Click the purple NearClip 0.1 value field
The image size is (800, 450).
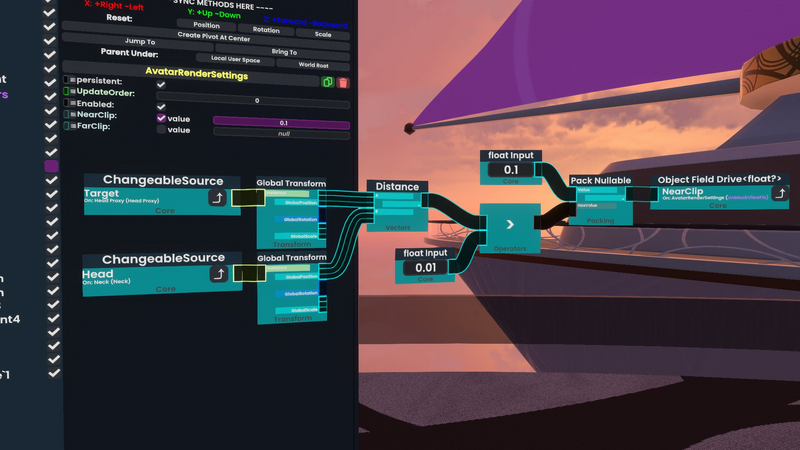281,122
